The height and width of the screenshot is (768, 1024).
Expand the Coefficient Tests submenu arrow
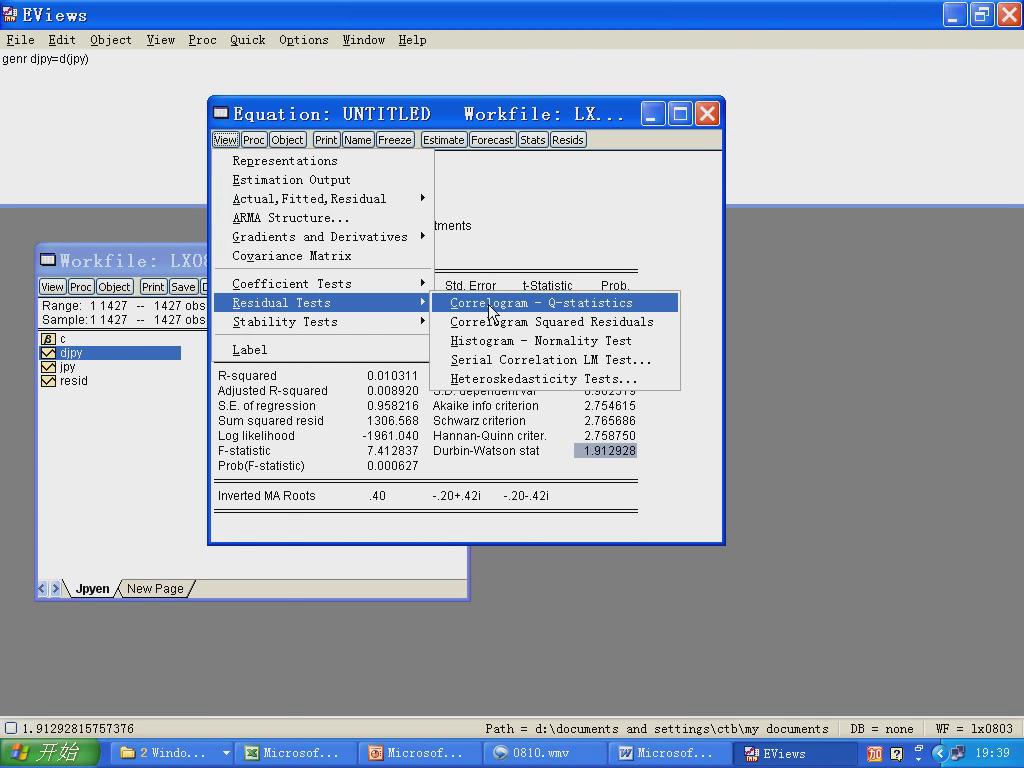tap(423, 283)
